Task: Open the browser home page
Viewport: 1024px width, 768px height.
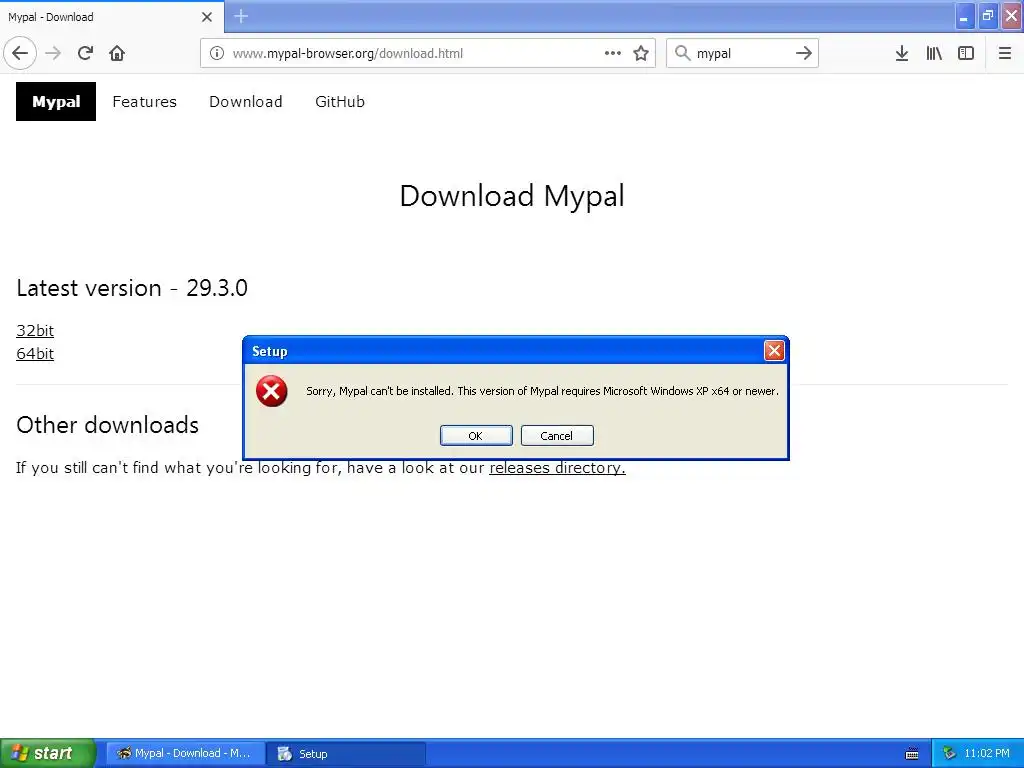Action: pos(117,53)
